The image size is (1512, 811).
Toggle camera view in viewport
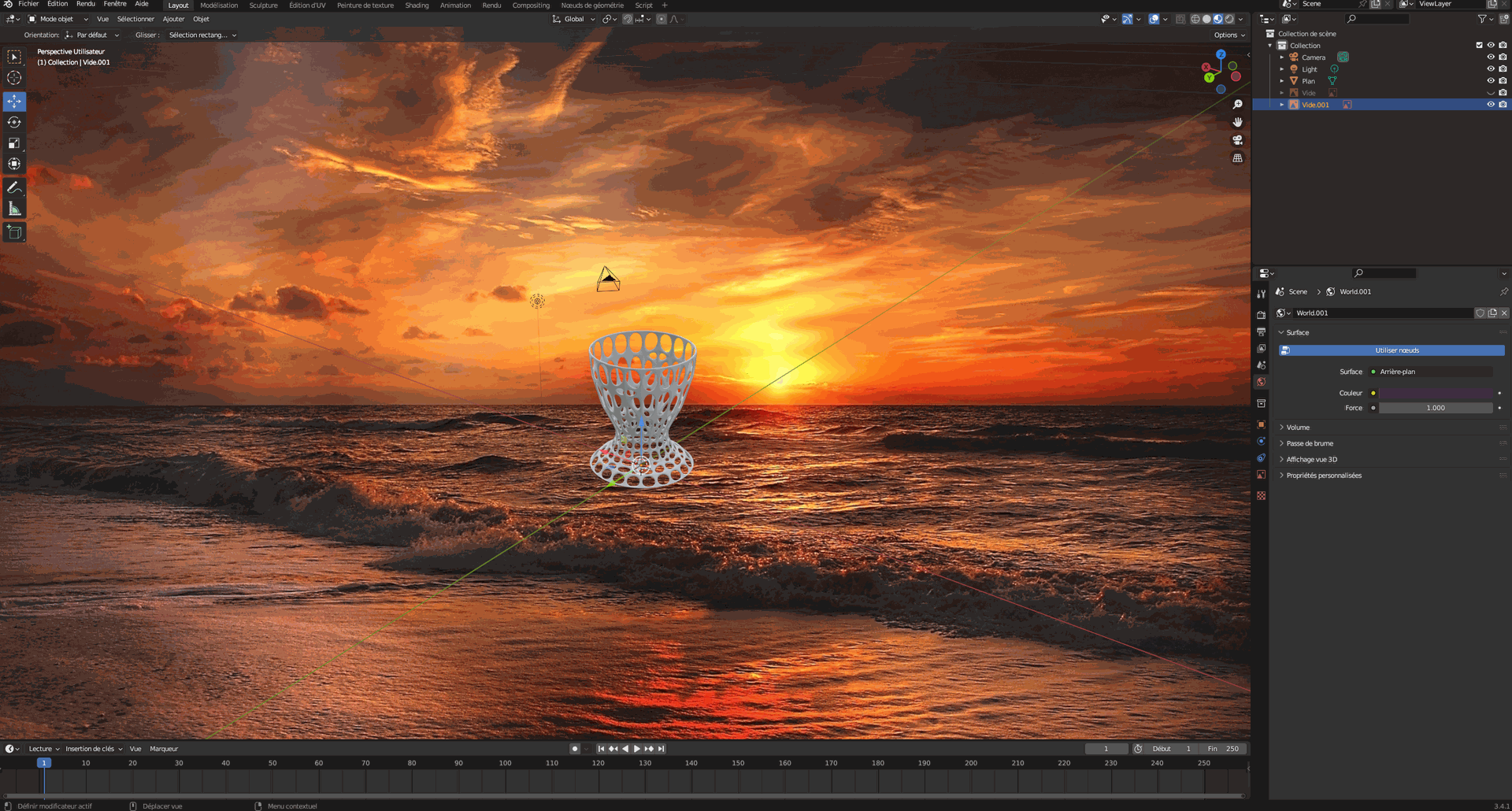pos(1237,140)
